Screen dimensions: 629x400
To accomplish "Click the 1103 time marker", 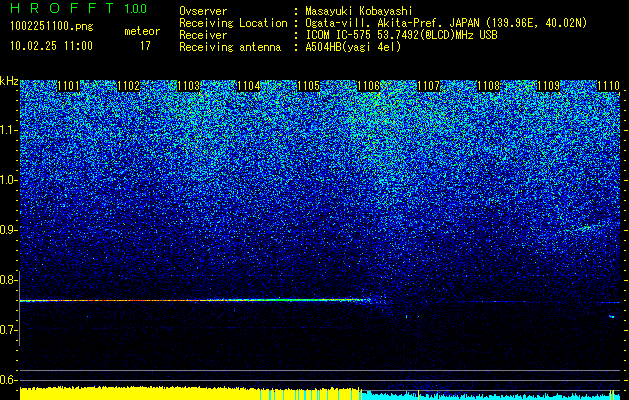I will coord(188,86).
